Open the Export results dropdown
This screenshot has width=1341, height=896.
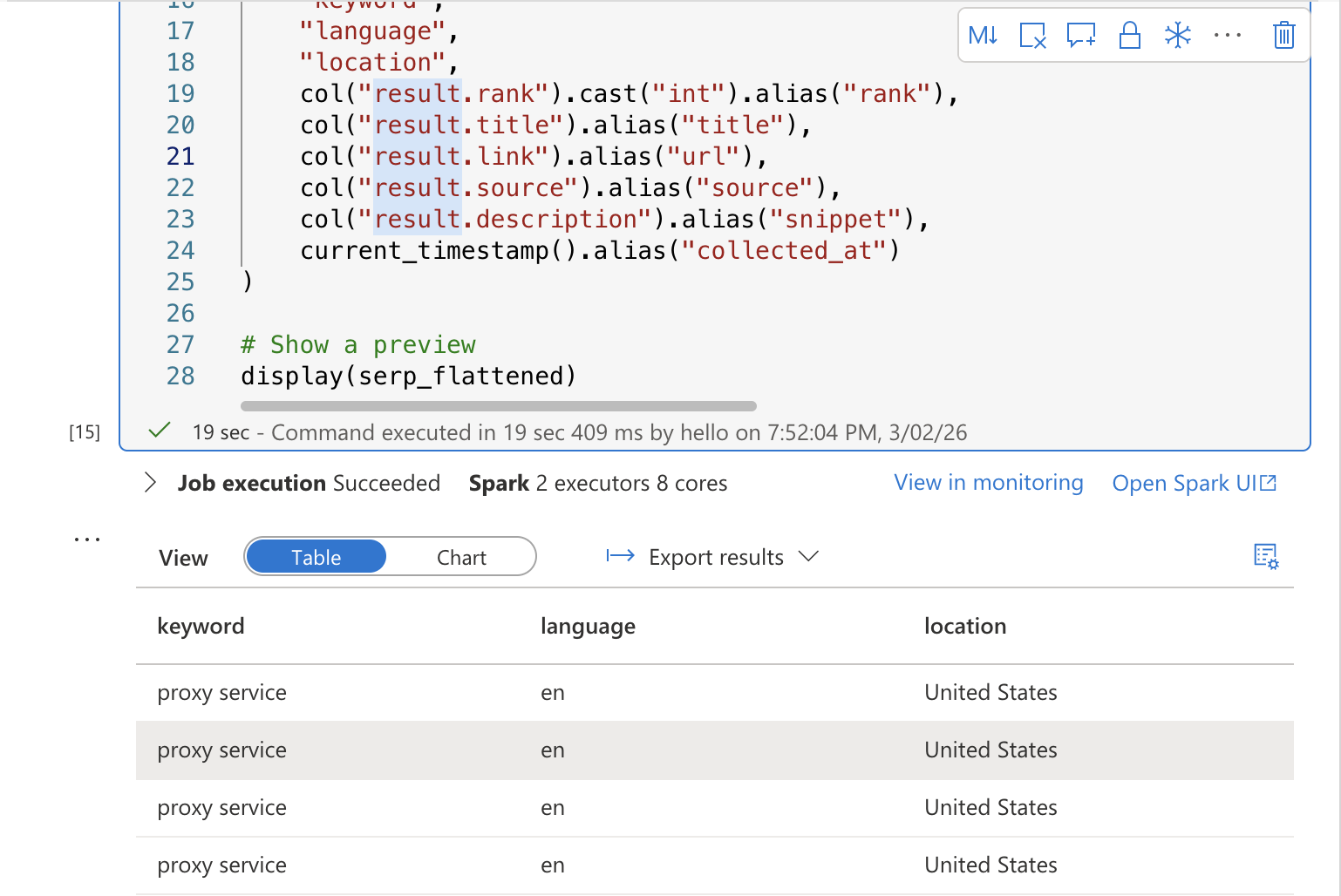pyautogui.click(x=712, y=557)
